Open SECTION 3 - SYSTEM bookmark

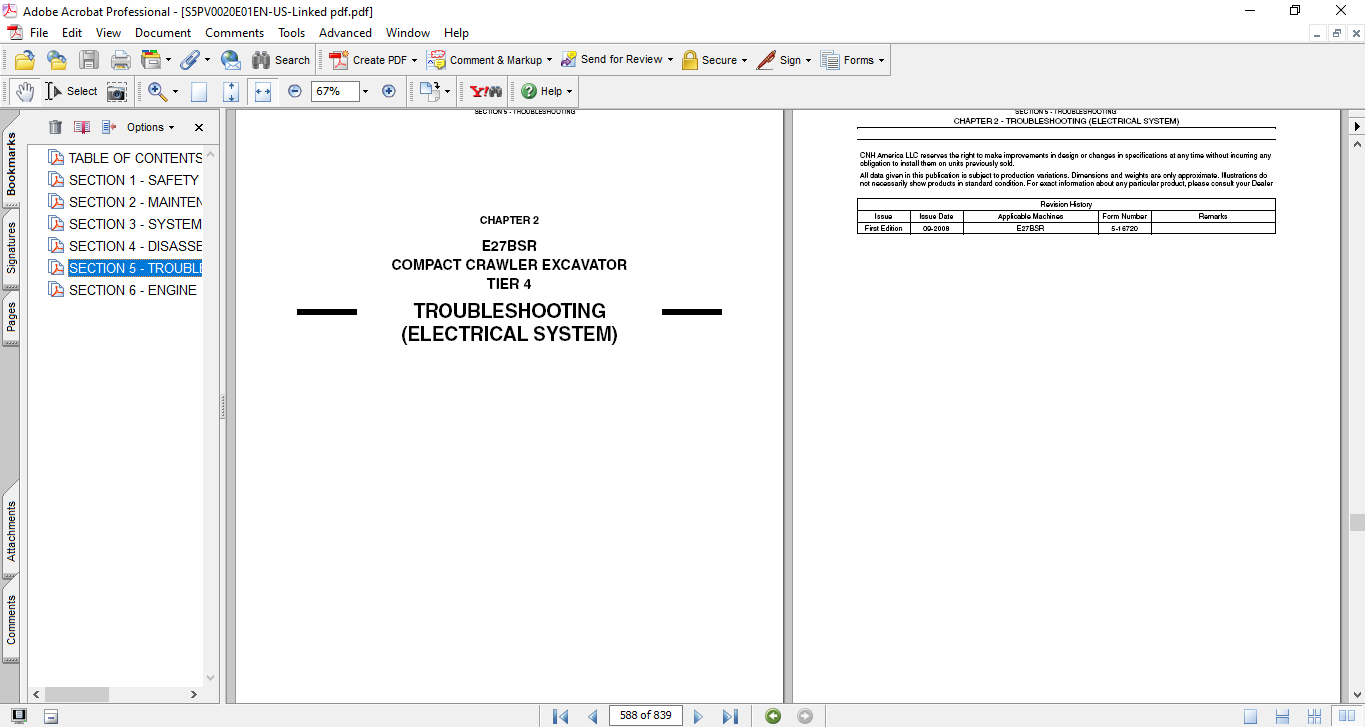coord(135,224)
